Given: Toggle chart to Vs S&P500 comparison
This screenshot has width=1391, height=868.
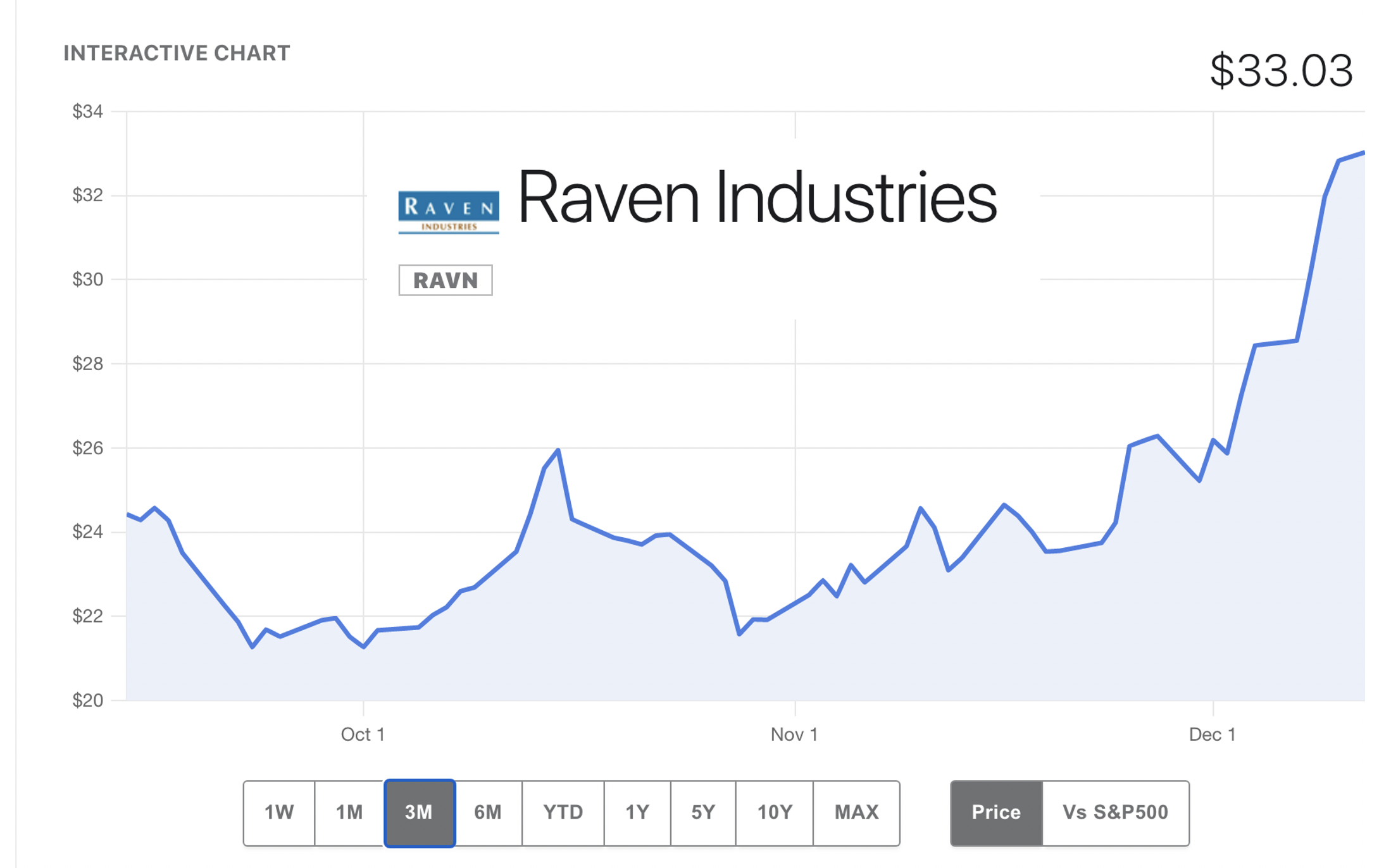Looking at the screenshot, I should pos(1116,812).
